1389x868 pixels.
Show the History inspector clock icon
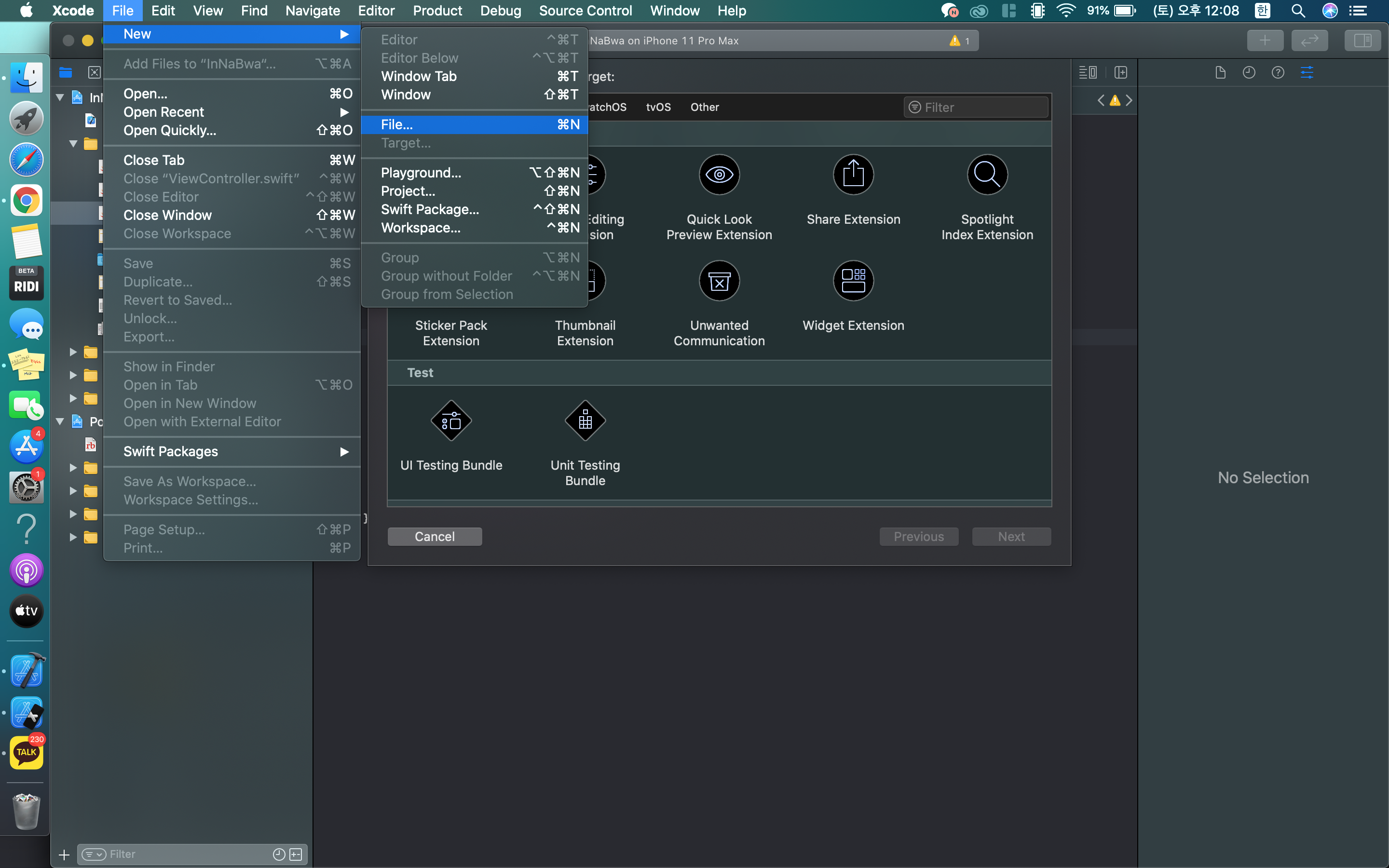[x=1249, y=72]
